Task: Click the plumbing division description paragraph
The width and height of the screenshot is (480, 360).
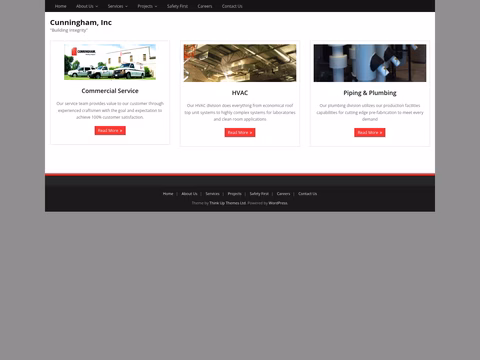Action: pyautogui.click(x=370, y=112)
